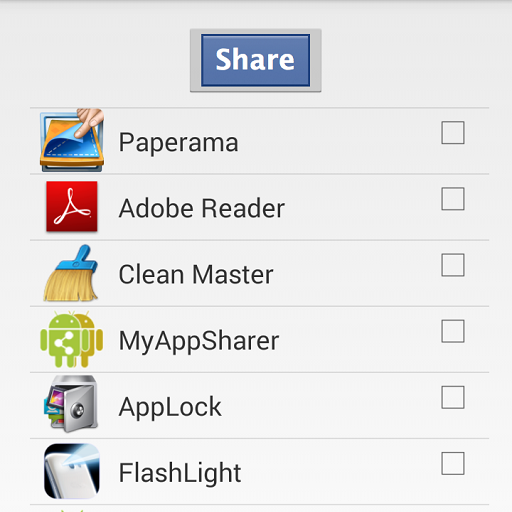Click the FlashLight text label

click(x=180, y=473)
